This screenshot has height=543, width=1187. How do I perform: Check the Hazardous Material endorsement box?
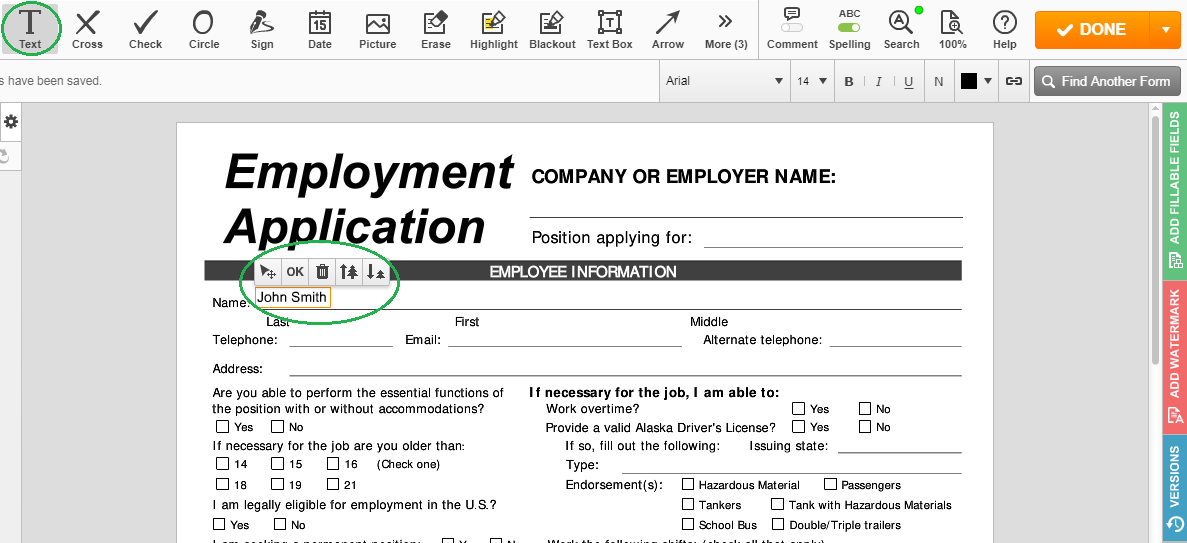click(688, 484)
